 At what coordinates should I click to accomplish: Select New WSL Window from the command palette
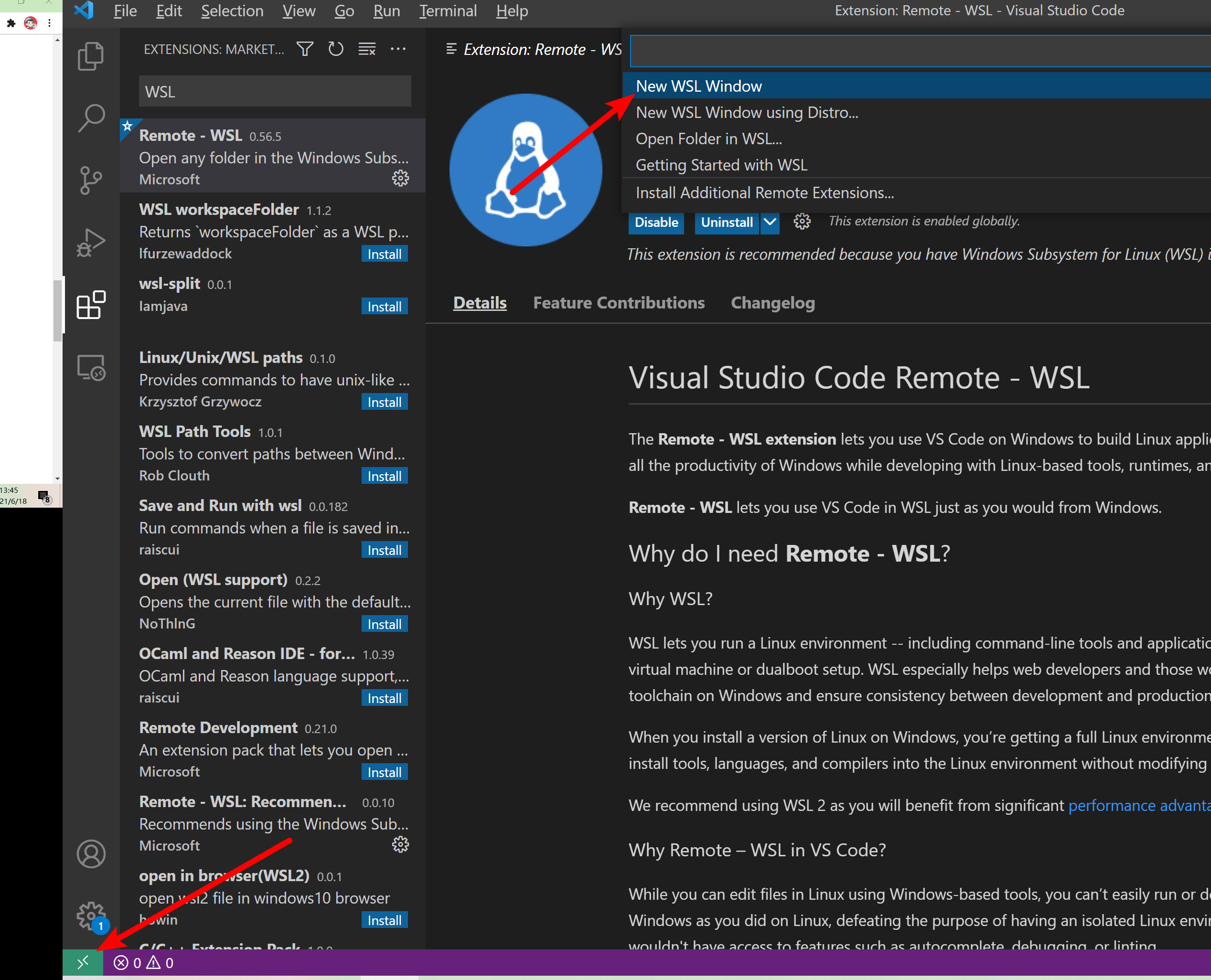coord(699,86)
